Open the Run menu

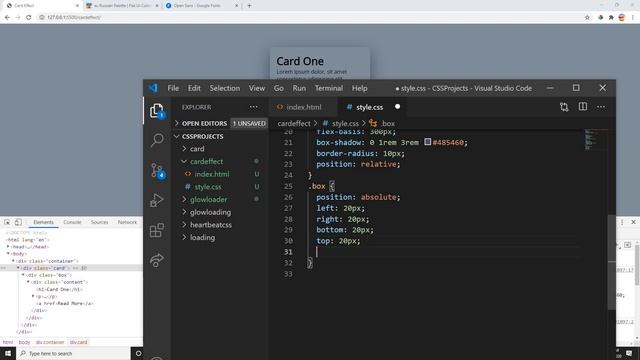click(299, 88)
